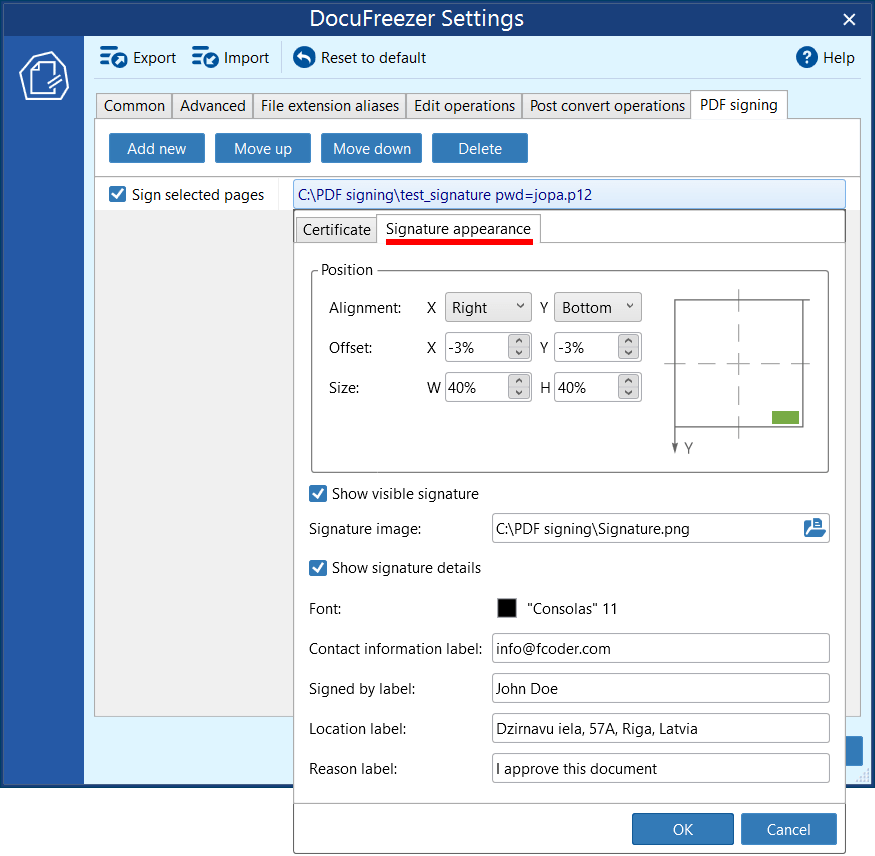The height and width of the screenshot is (856, 875).
Task: Click the Delete button
Action: point(480,148)
